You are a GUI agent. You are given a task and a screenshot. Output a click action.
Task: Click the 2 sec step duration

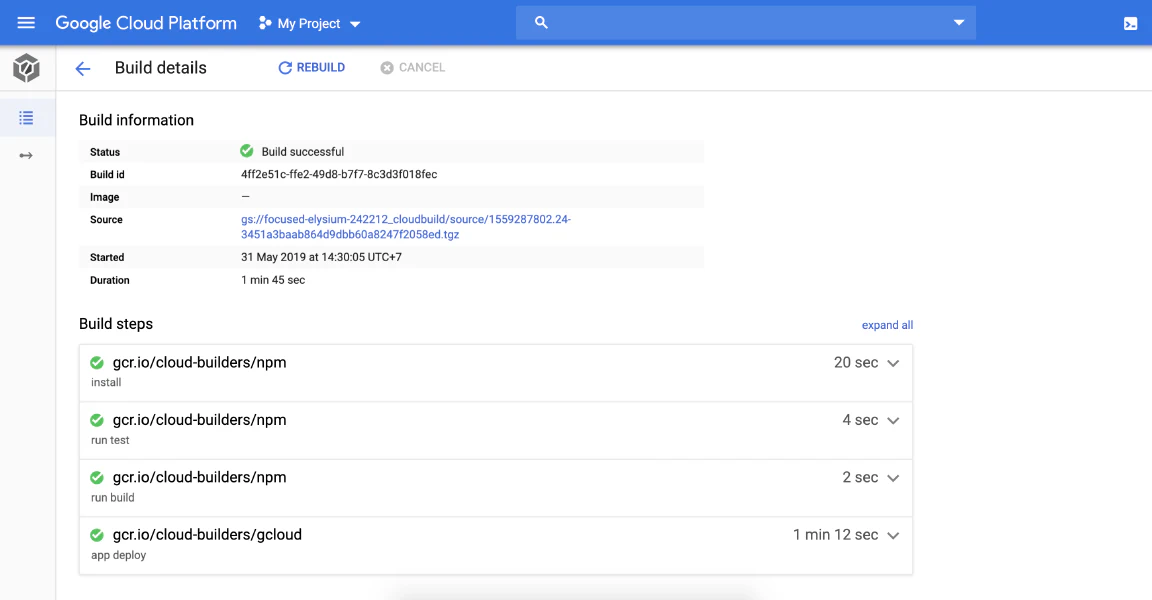tap(860, 477)
